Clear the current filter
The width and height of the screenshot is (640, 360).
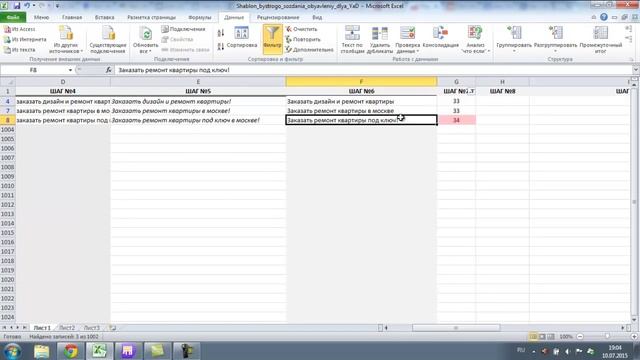click(x=301, y=29)
